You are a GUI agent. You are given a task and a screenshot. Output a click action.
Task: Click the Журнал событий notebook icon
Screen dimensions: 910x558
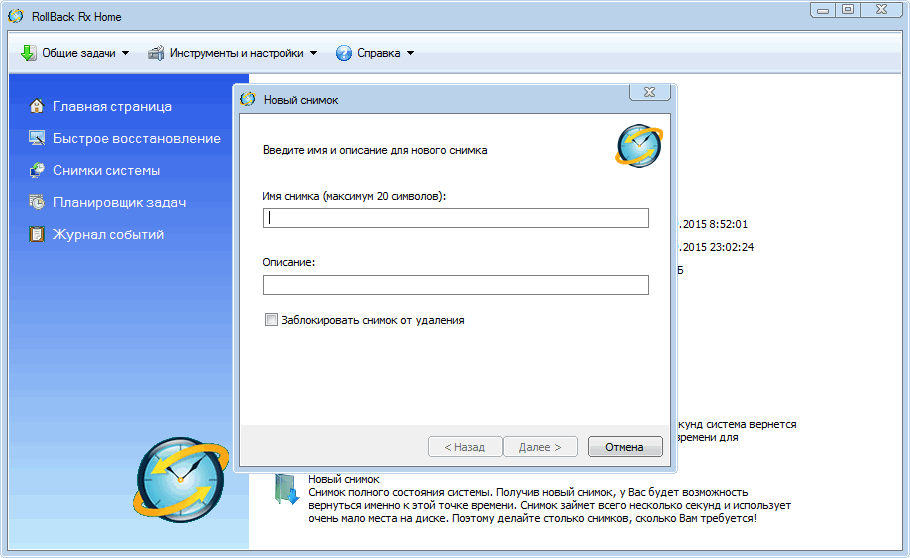(37, 234)
